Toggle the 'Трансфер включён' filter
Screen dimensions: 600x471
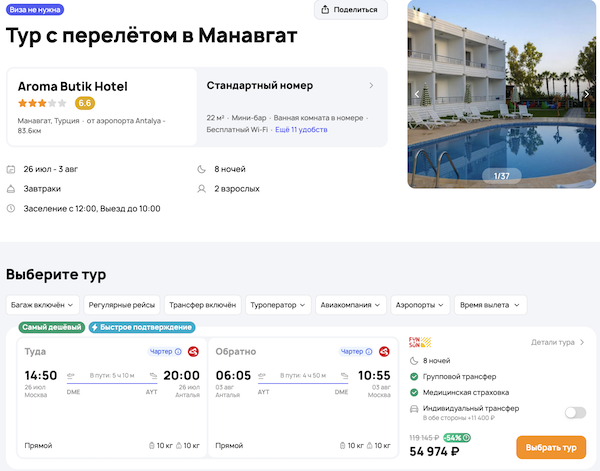(x=202, y=304)
